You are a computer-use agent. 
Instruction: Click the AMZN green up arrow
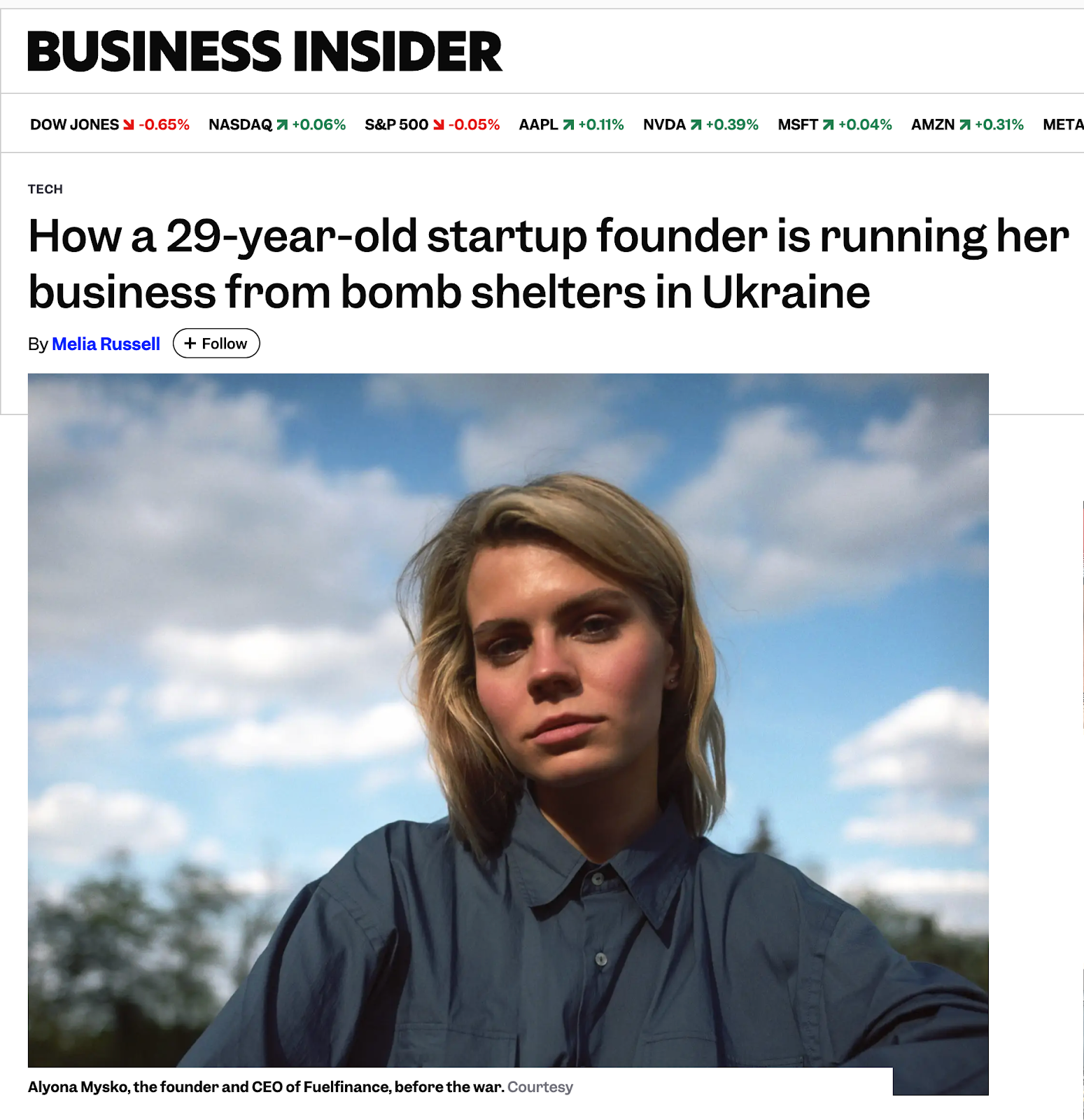964,125
